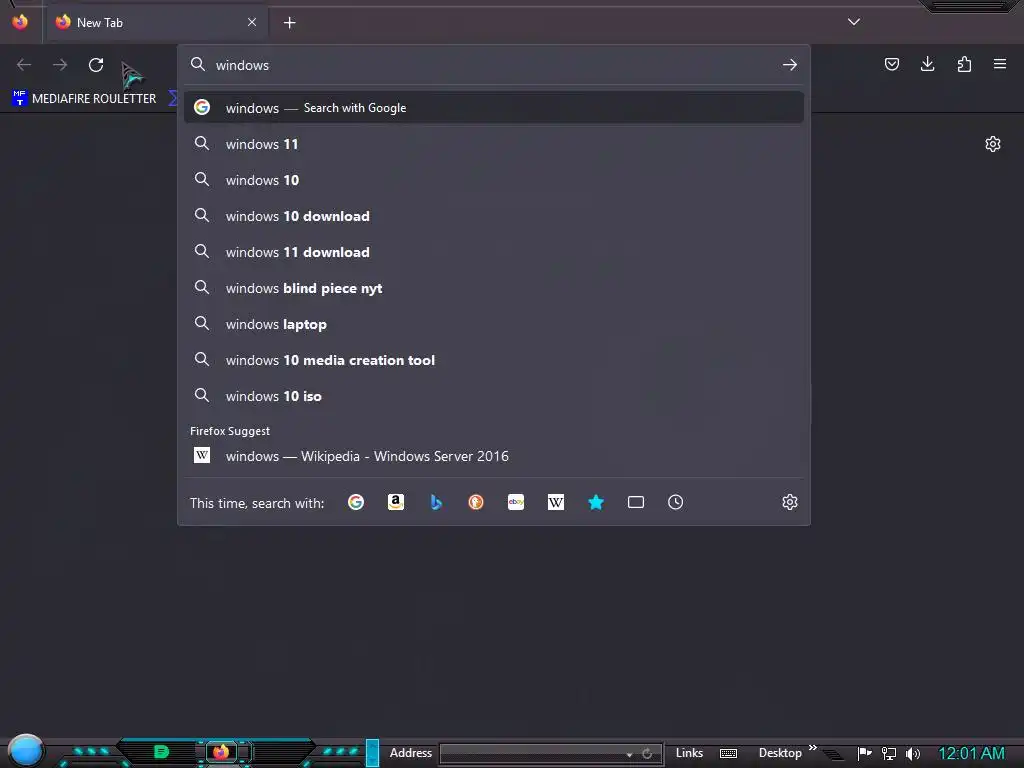Viewport: 1024px width, 768px height.
Task: Go back one page
Action: (x=24, y=65)
